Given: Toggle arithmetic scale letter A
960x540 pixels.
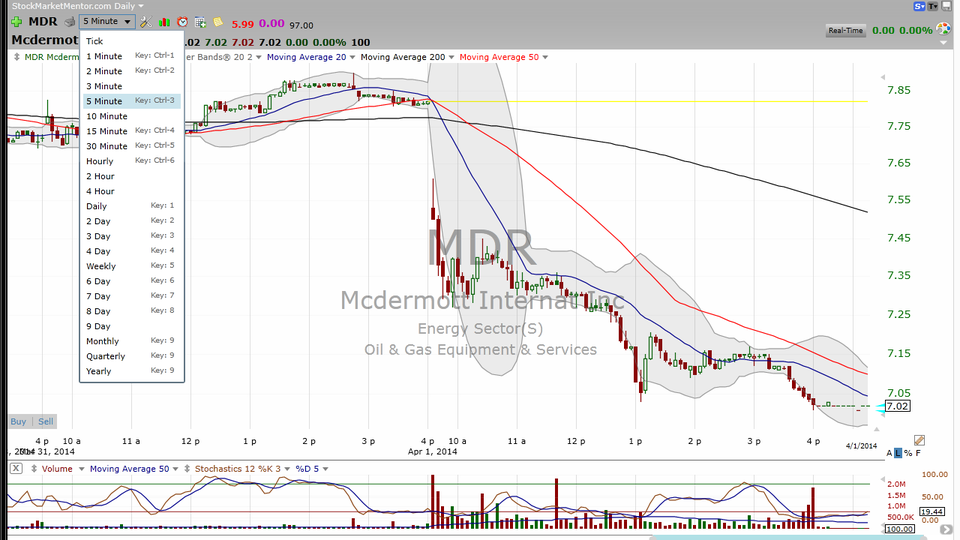Looking at the screenshot, I should [890, 453].
